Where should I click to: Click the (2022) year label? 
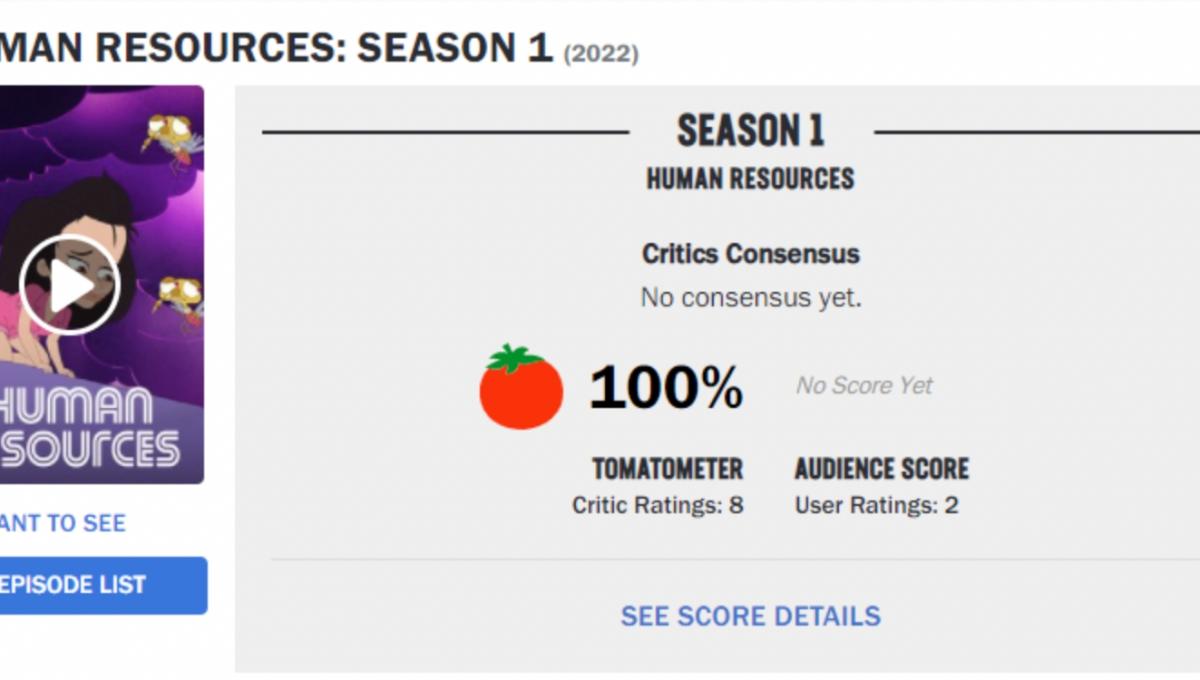(x=601, y=52)
